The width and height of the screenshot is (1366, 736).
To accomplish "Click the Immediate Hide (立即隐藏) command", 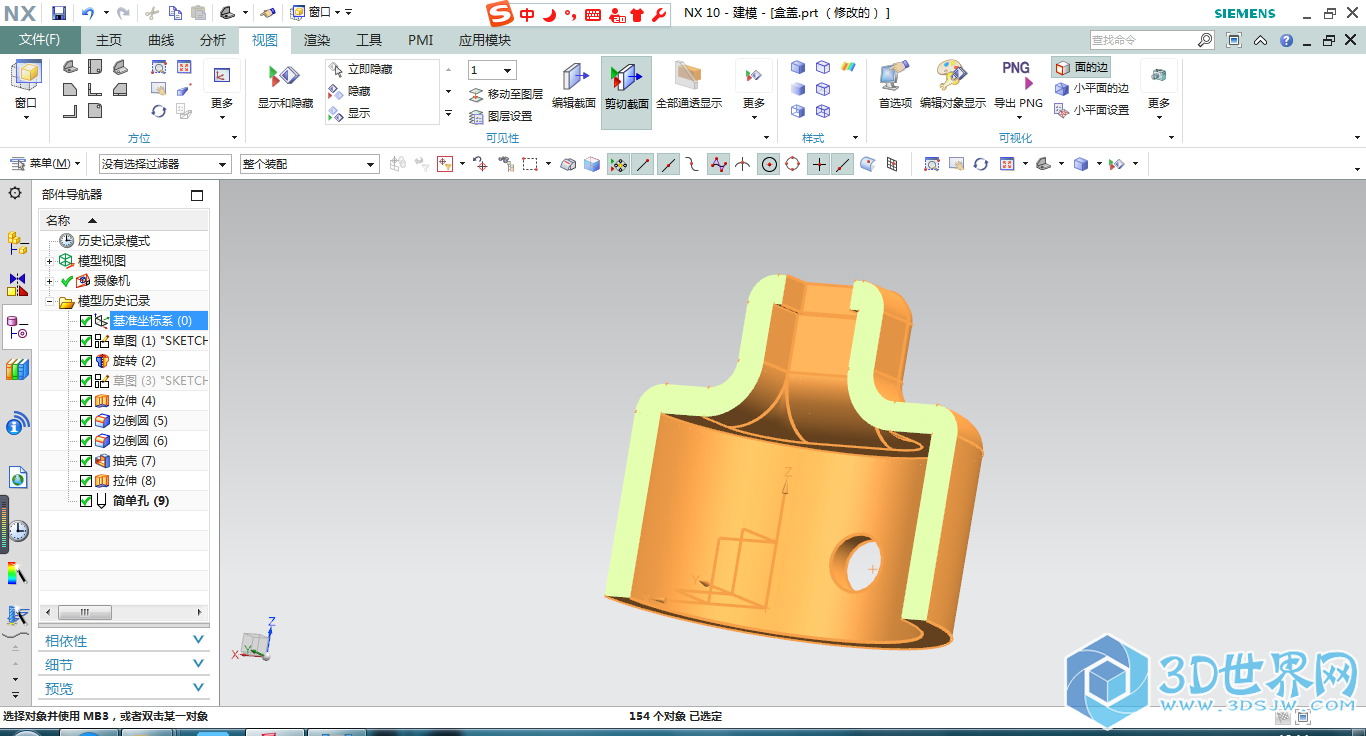I will [x=360, y=69].
